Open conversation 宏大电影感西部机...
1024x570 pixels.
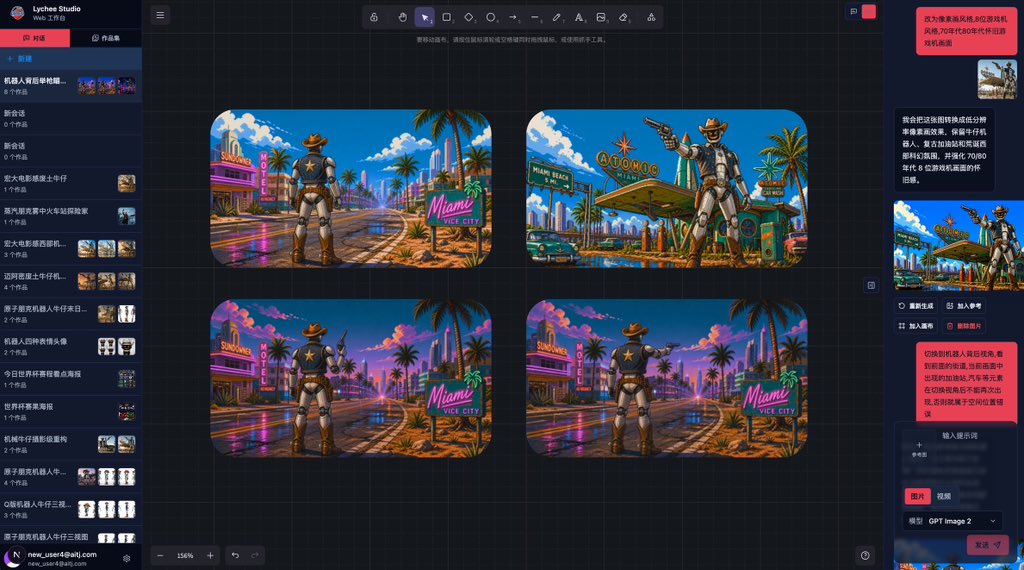tap(71, 249)
